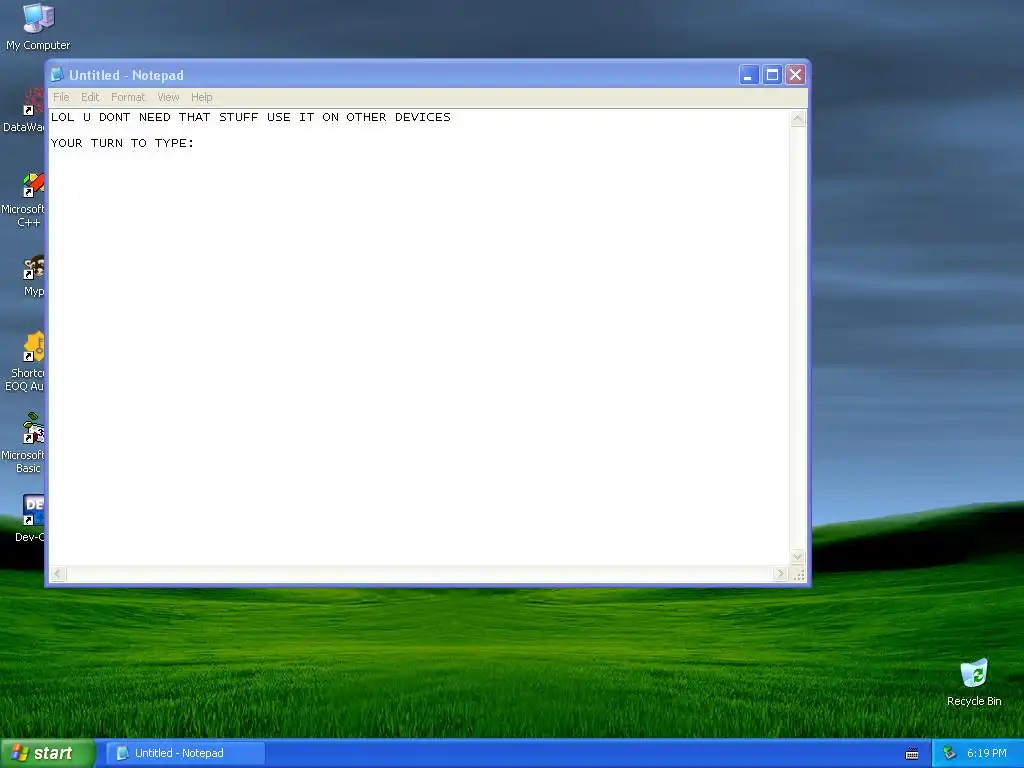1024x768 pixels.
Task: Click the keyboard icon in the taskbar
Action: pyautogui.click(x=912, y=754)
